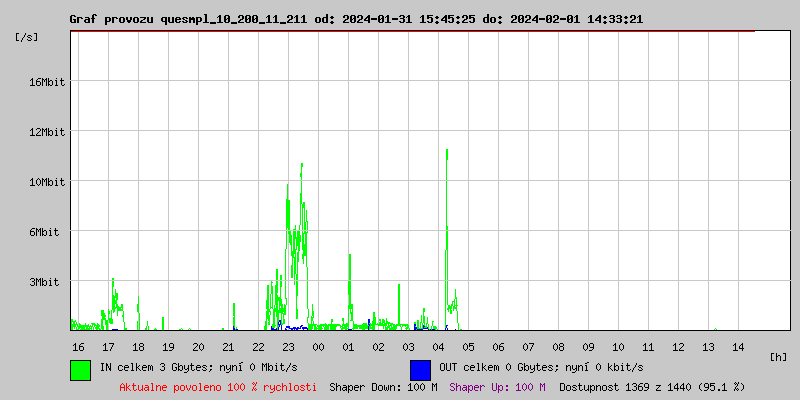
Task: Click the 23 hour mark on time axis
Action: [288, 347]
